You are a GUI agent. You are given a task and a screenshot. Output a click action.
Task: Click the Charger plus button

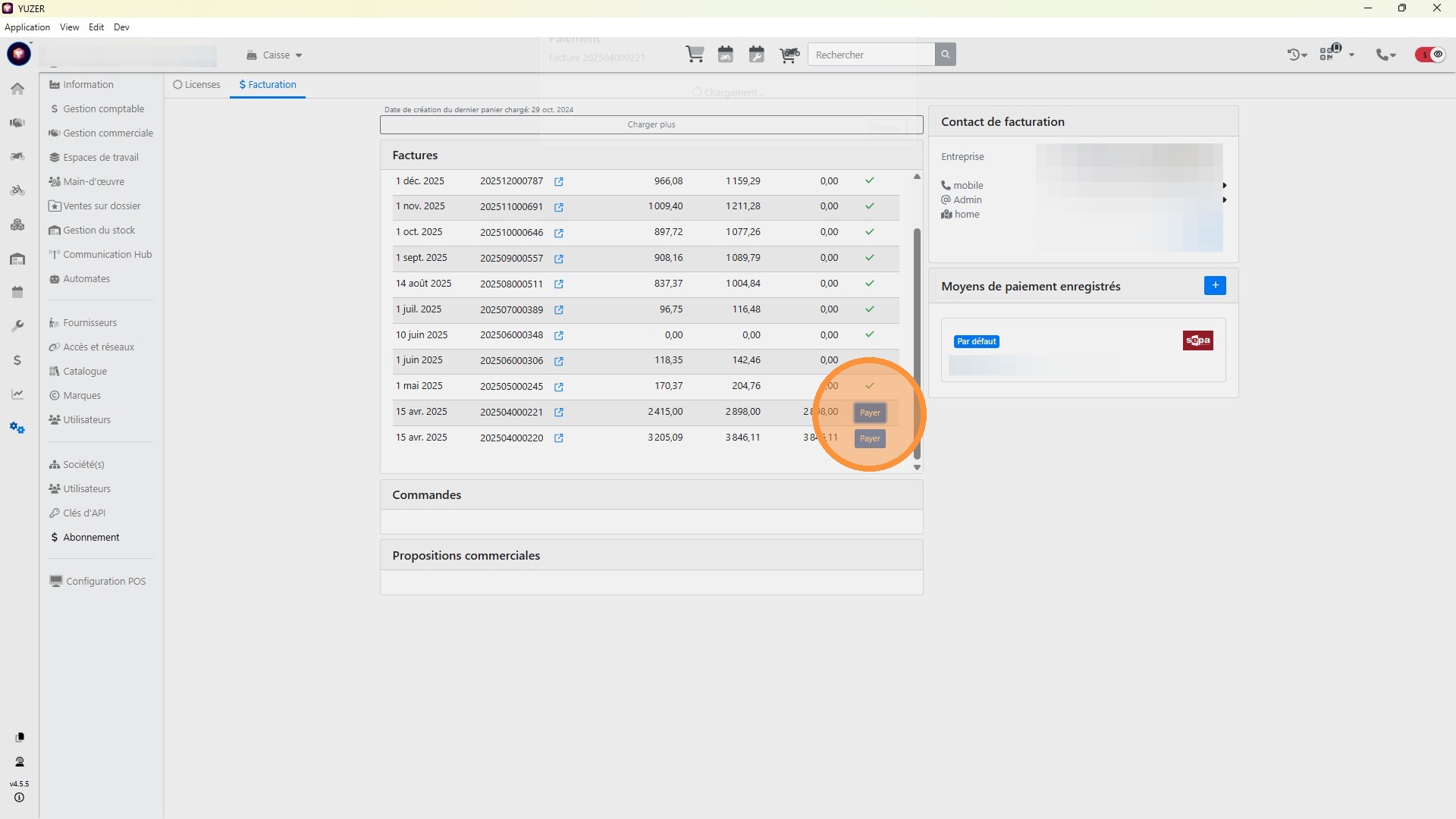pos(651,125)
